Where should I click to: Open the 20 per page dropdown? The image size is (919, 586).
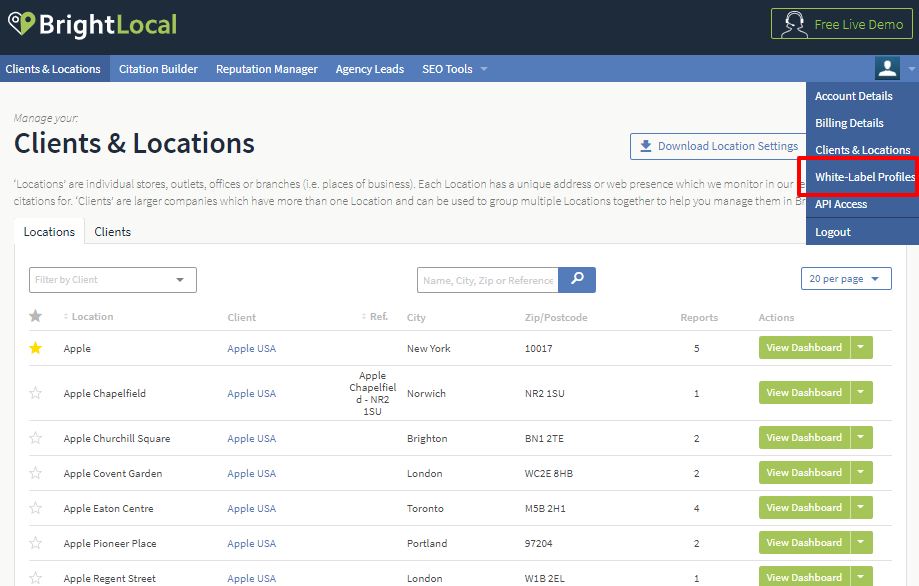point(846,278)
